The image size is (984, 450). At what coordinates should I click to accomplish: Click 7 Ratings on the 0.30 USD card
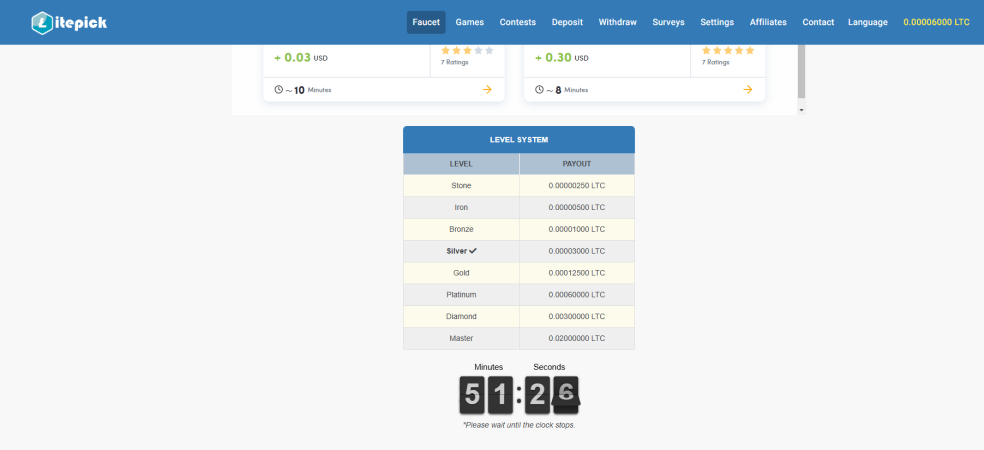click(715, 62)
